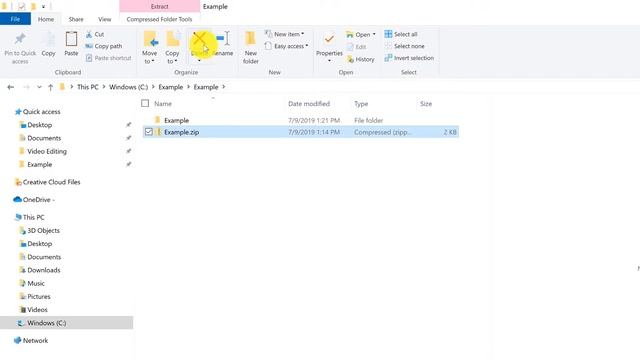Open Creative Cloud Files
Viewport: 640px width, 360px height.
coord(51,182)
